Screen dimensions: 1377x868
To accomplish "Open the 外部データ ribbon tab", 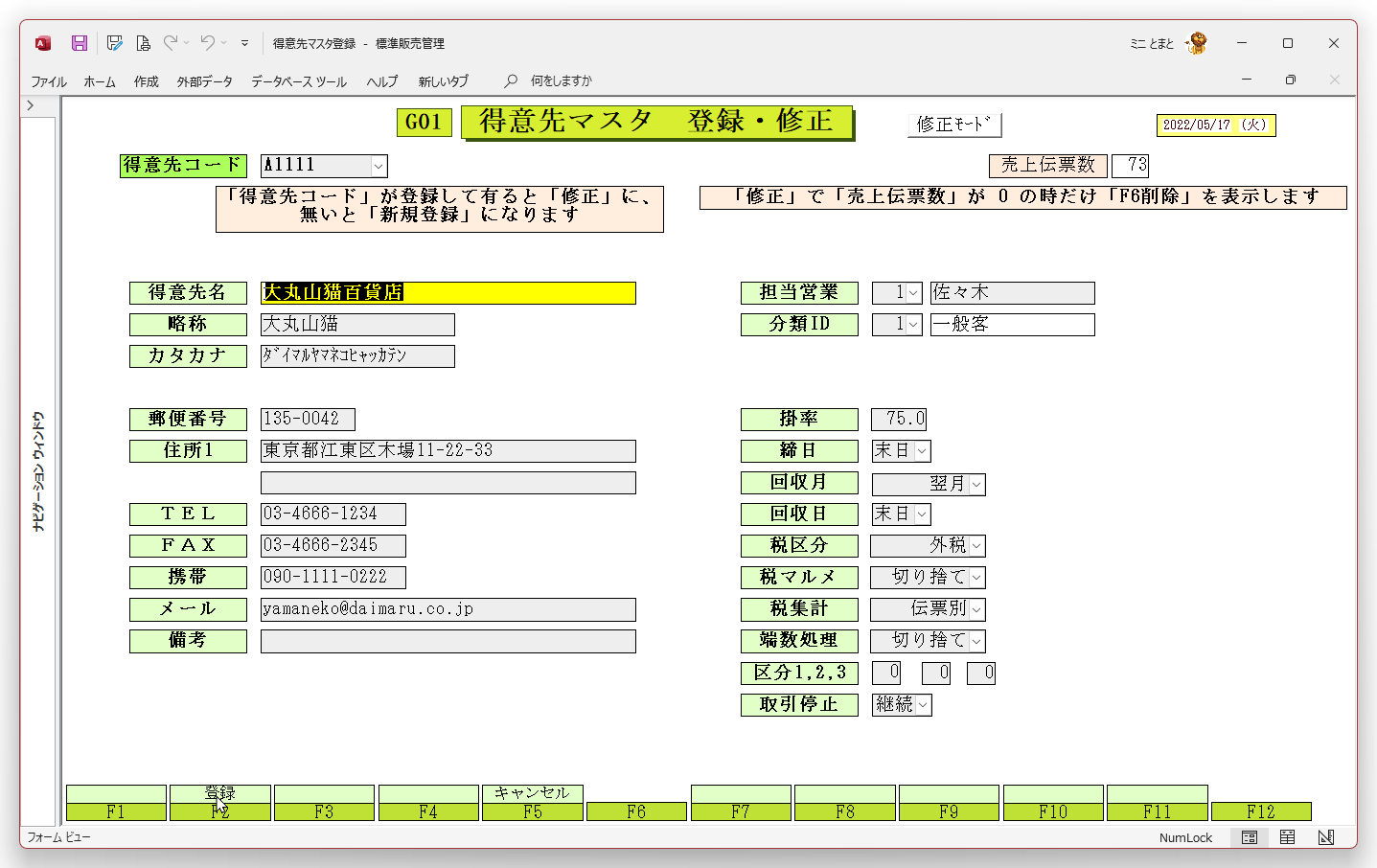I will (204, 81).
